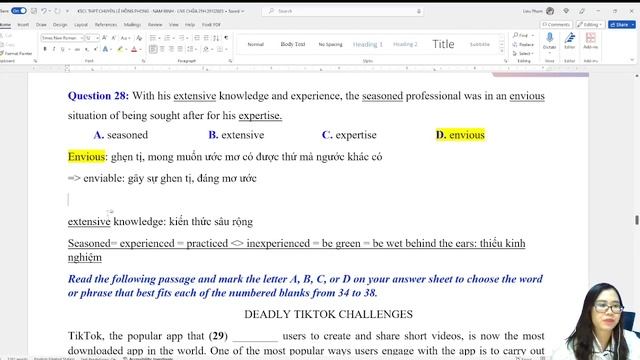The width and height of the screenshot is (640, 360).
Task: Apply the text highlight color
Action: 120,49
